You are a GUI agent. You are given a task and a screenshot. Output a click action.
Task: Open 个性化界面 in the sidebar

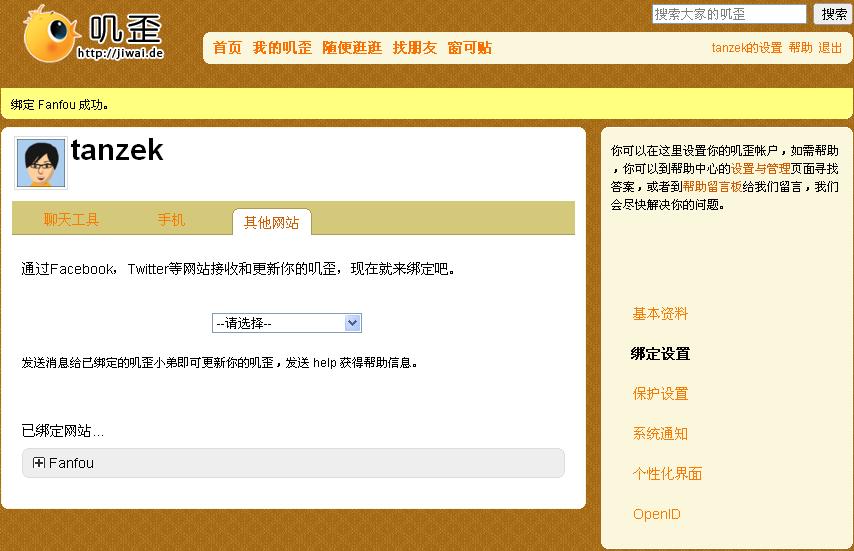667,474
